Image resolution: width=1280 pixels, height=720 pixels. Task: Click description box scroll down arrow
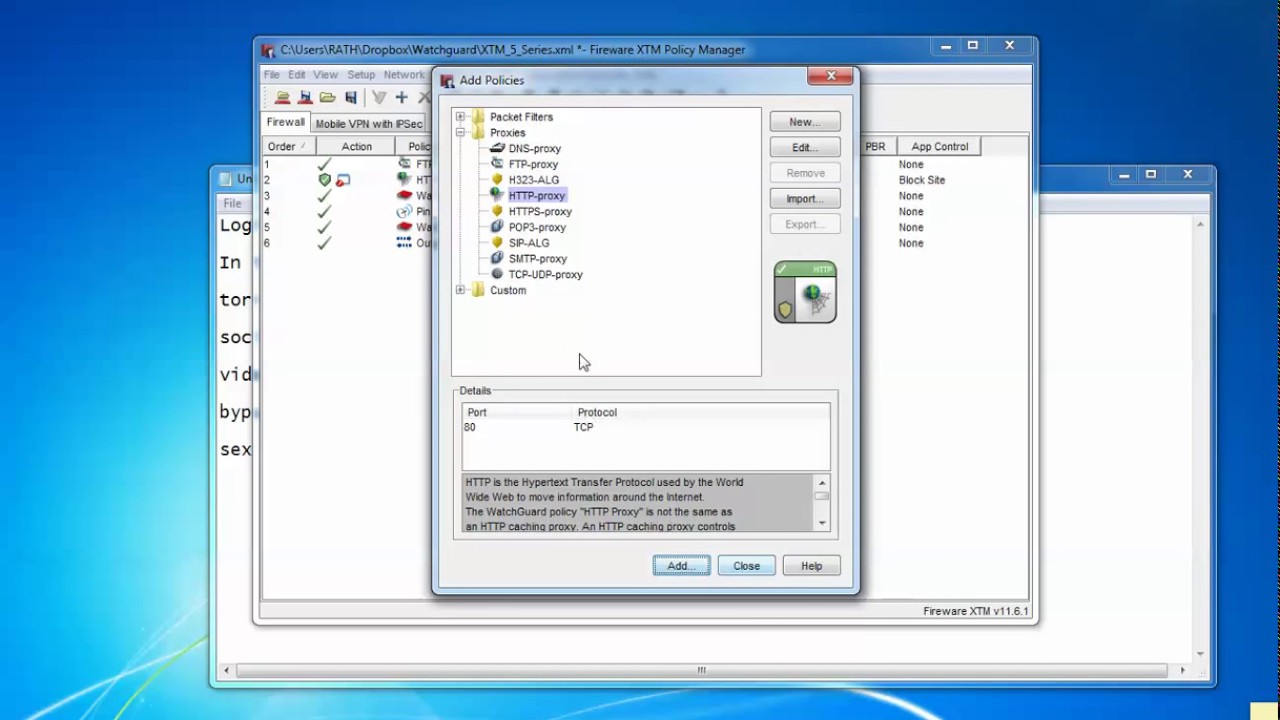coord(822,523)
